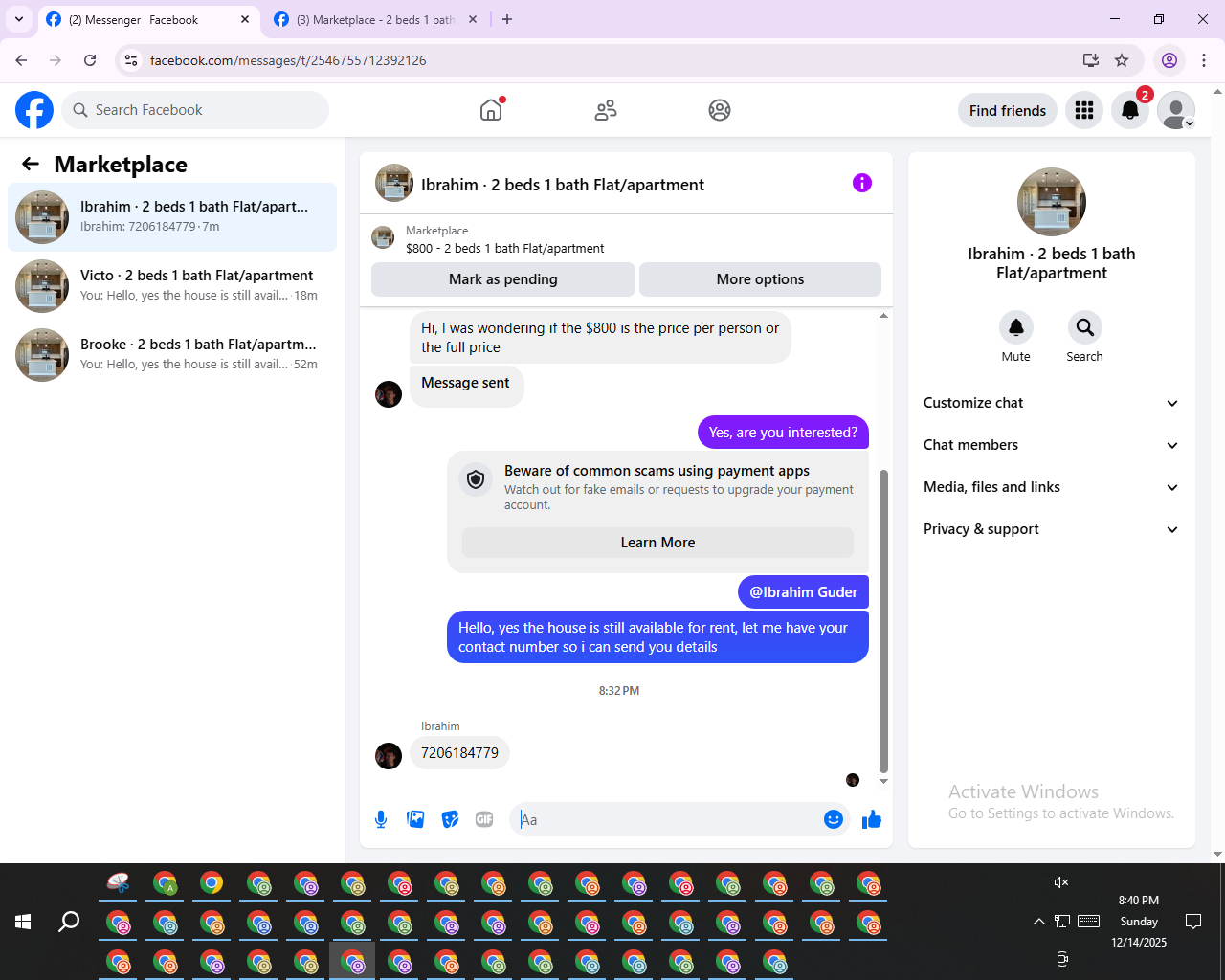Open the Home feed icon
Image resolution: width=1225 pixels, height=980 pixels.
[491, 110]
